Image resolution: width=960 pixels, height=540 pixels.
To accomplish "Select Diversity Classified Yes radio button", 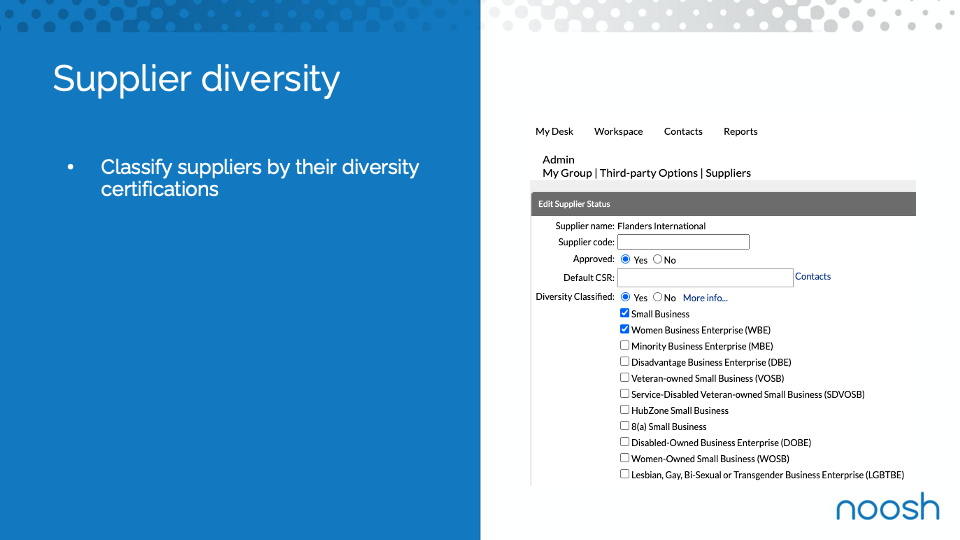I will [625, 297].
